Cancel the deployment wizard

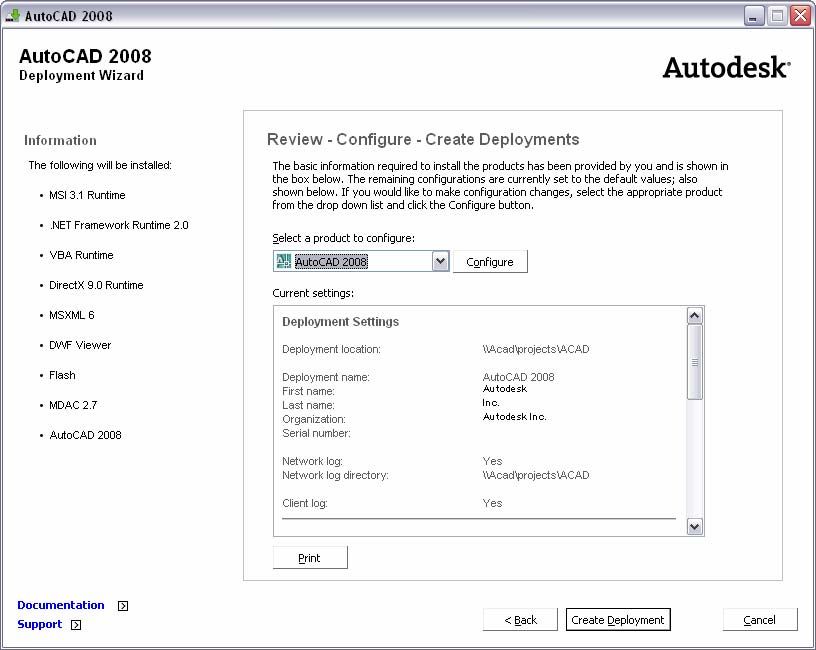click(759, 620)
